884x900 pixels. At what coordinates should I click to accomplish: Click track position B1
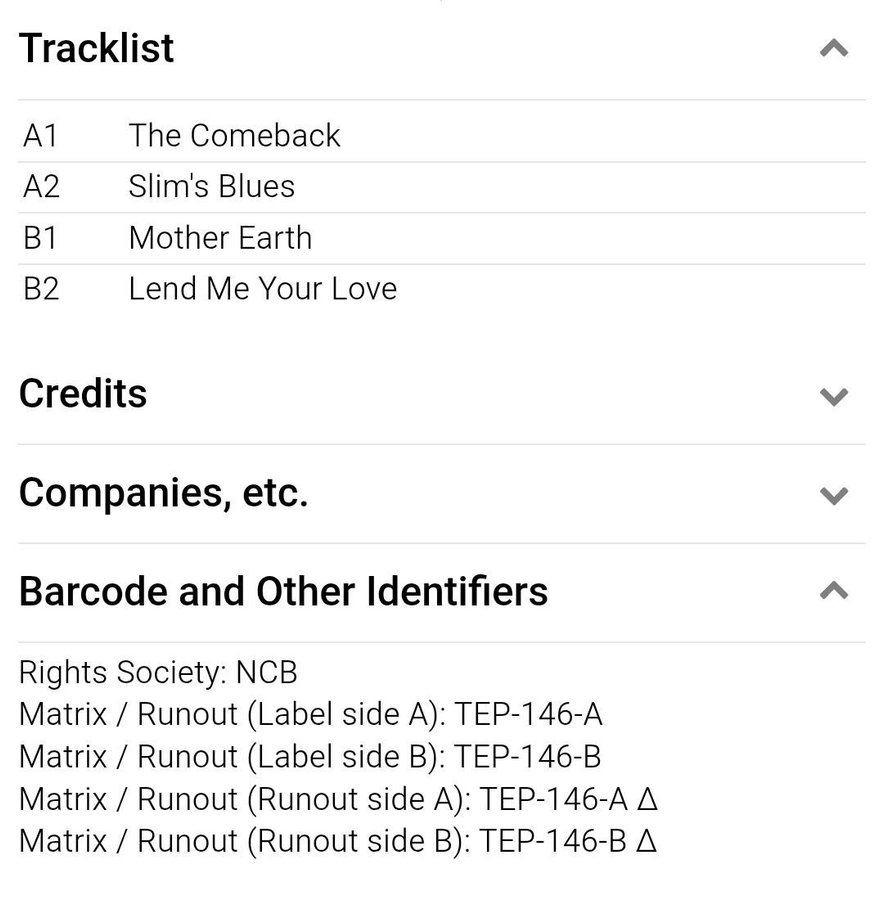41,238
